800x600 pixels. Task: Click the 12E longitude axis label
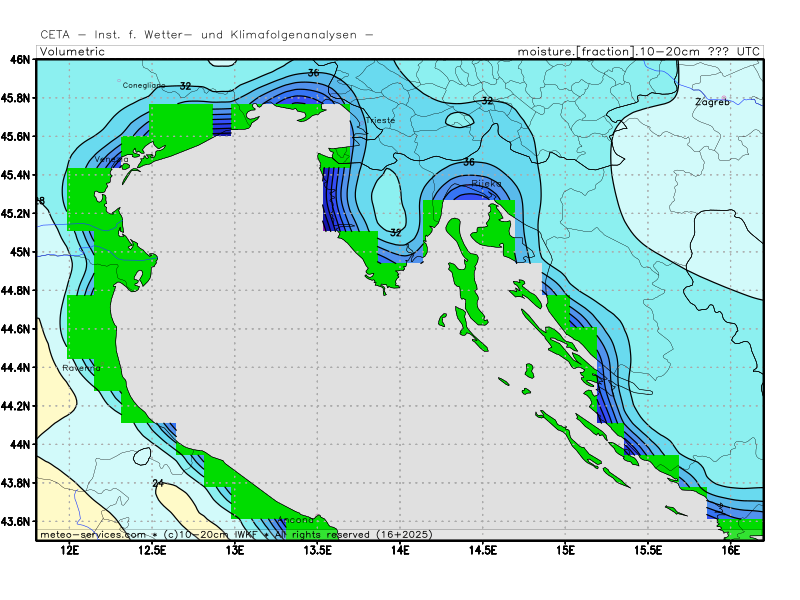pyautogui.click(x=69, y=550)
